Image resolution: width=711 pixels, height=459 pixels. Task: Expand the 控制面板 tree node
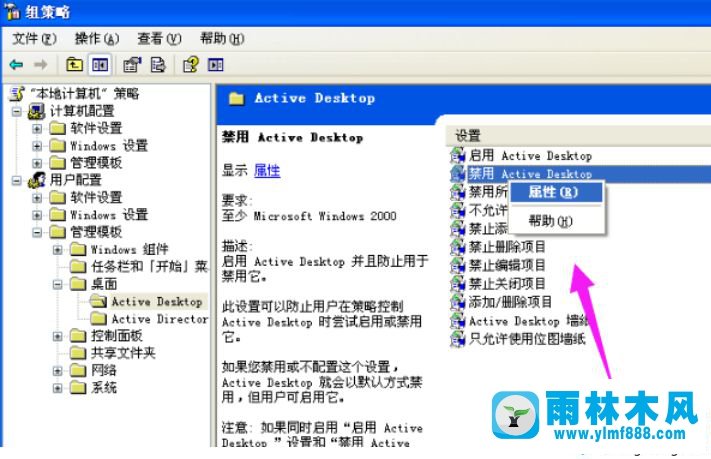pyautogui.click(x=58, y=337)
